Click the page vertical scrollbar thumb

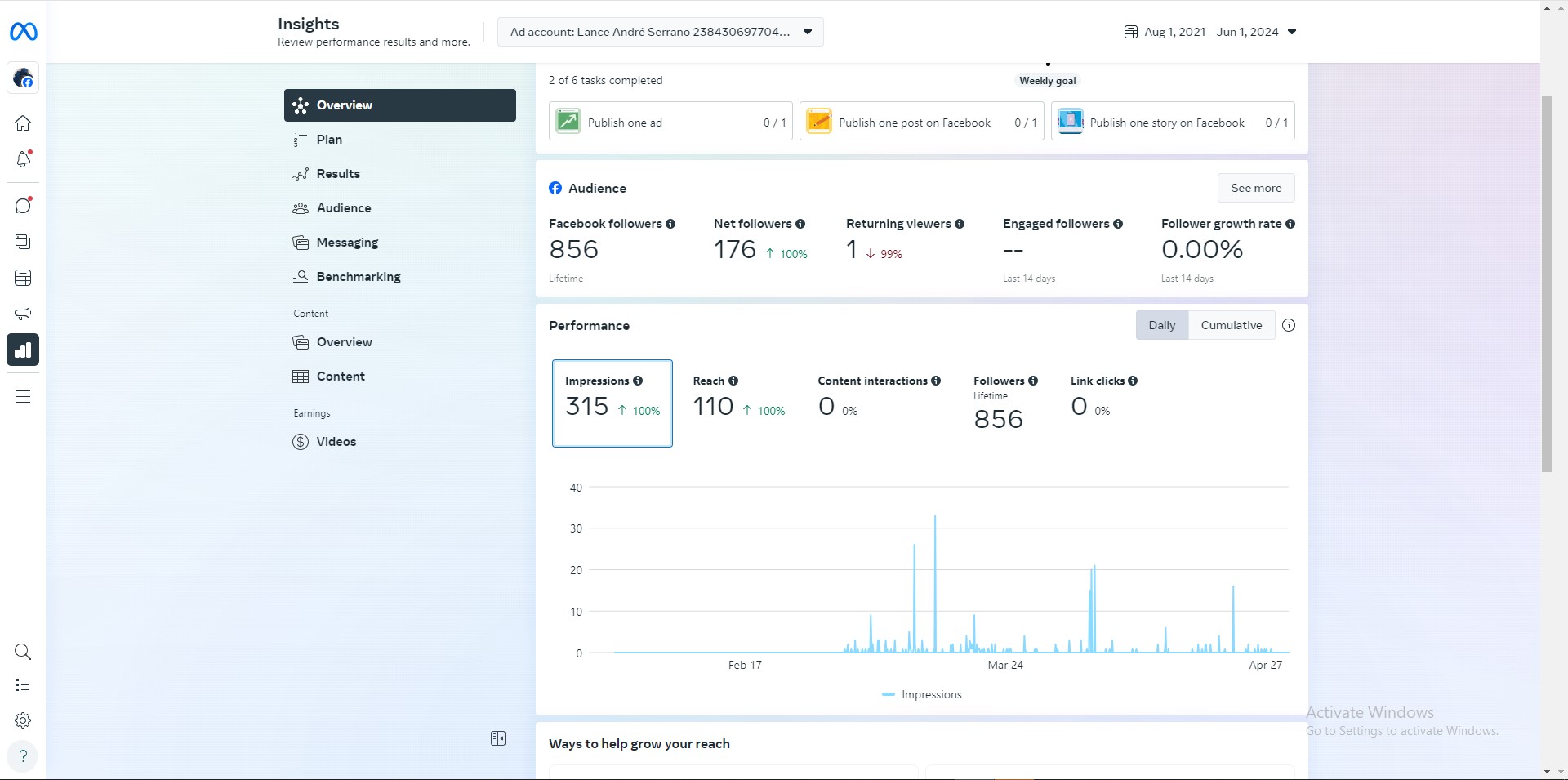pos(1547,283)
